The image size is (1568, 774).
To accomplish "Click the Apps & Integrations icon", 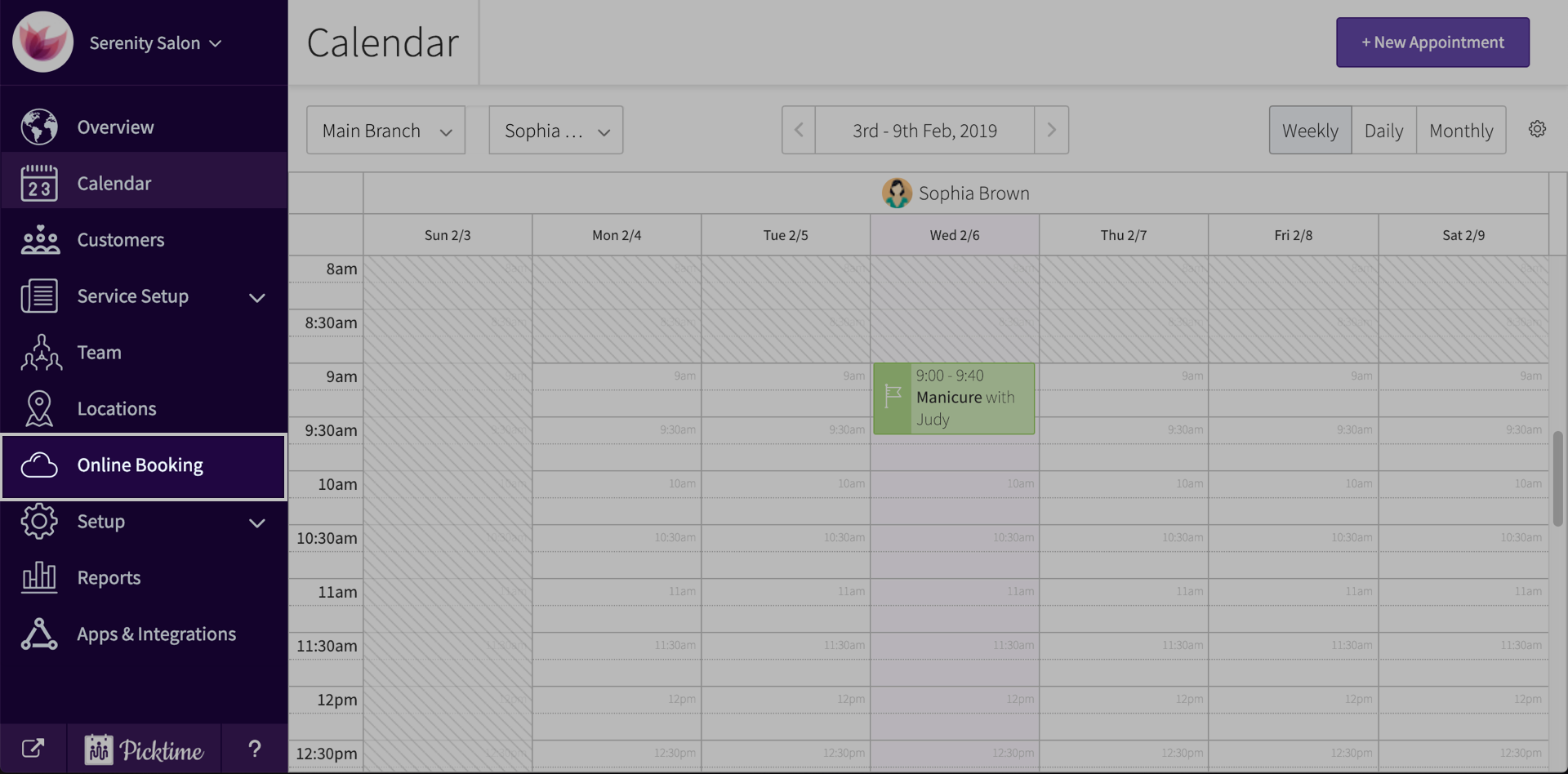I will (x=39, y=634).
